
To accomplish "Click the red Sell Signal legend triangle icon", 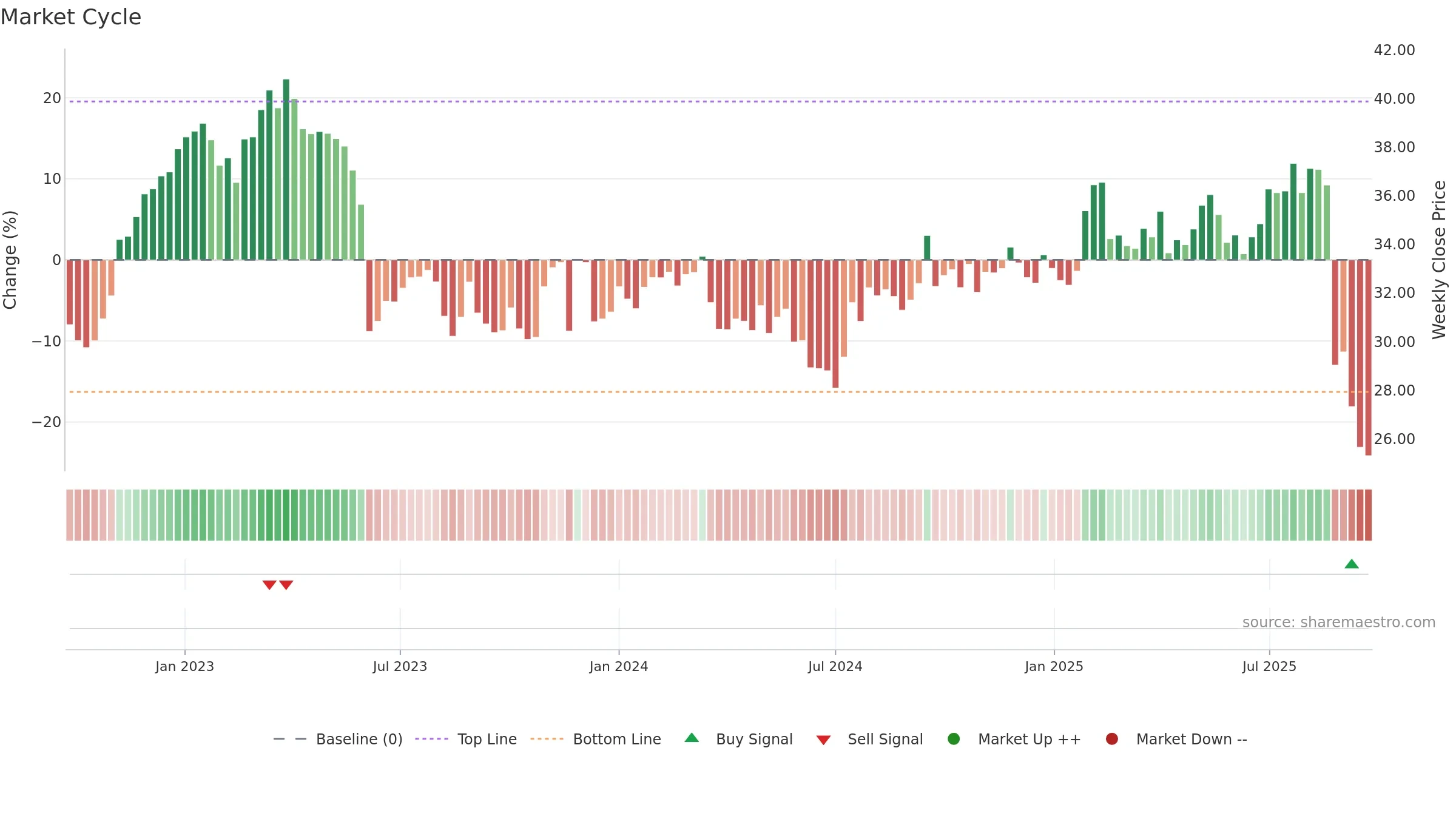I will pos(823,740).
